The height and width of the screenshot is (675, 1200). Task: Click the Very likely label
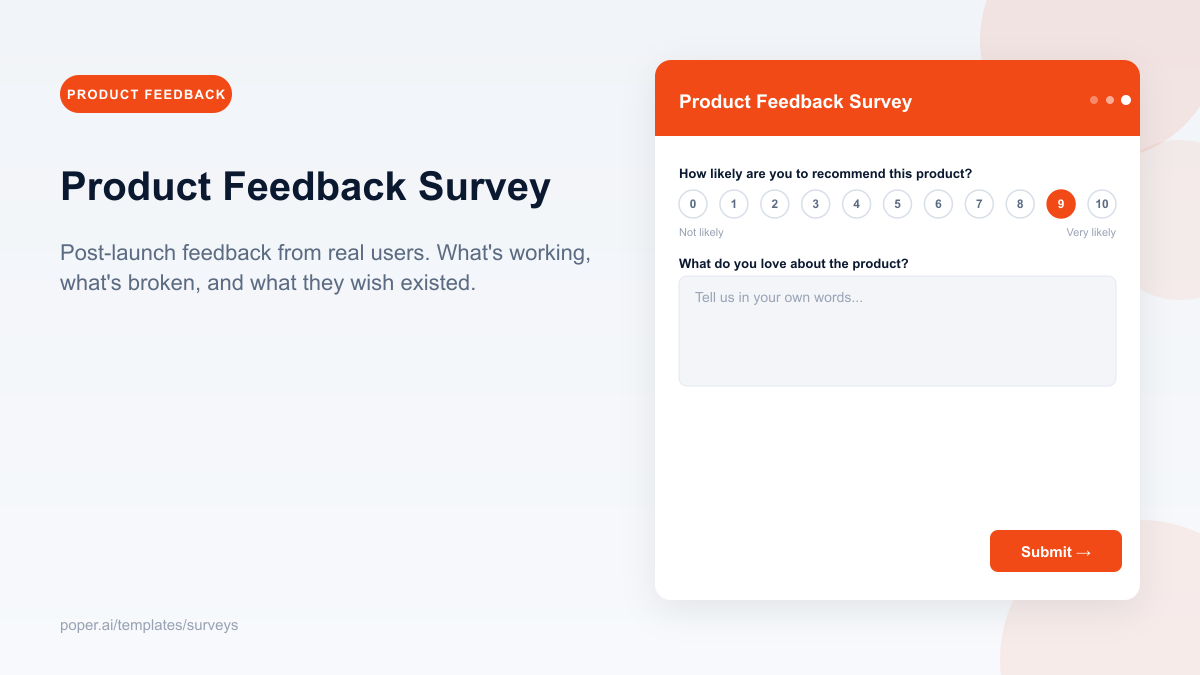[1091, 231]
